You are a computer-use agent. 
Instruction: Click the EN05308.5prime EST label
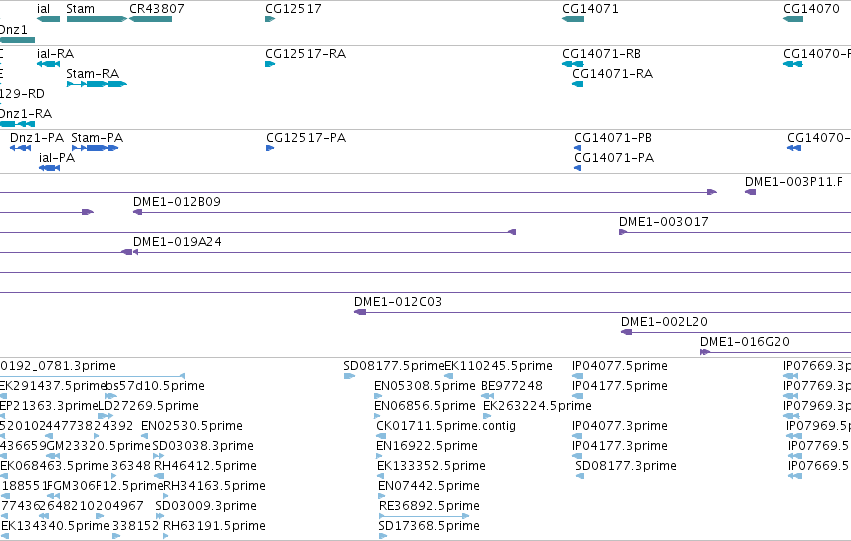[425, 386]
